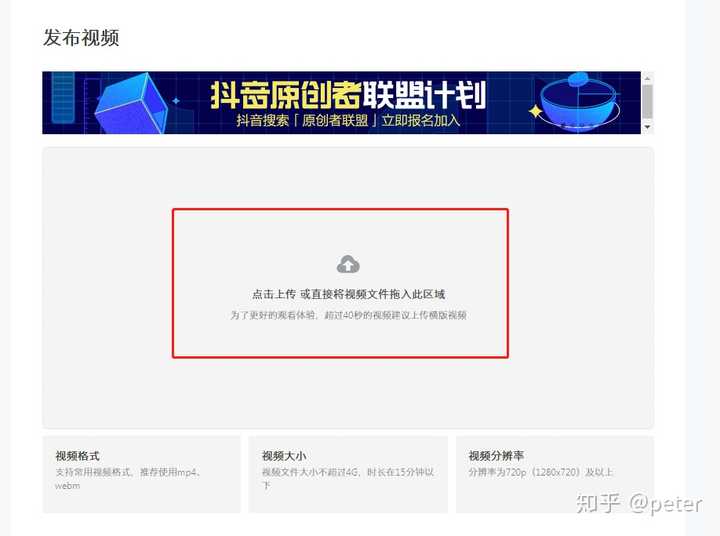Click the mp4, webm format description
This screenshot has height=536, width=720.
coord(128,479)
